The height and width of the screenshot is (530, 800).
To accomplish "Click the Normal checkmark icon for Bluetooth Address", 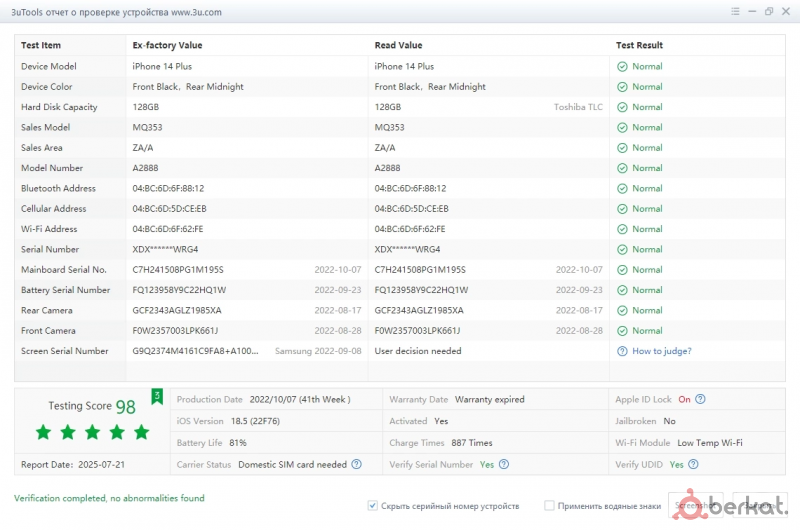I will pyautogui.click(x=622, y=189).
